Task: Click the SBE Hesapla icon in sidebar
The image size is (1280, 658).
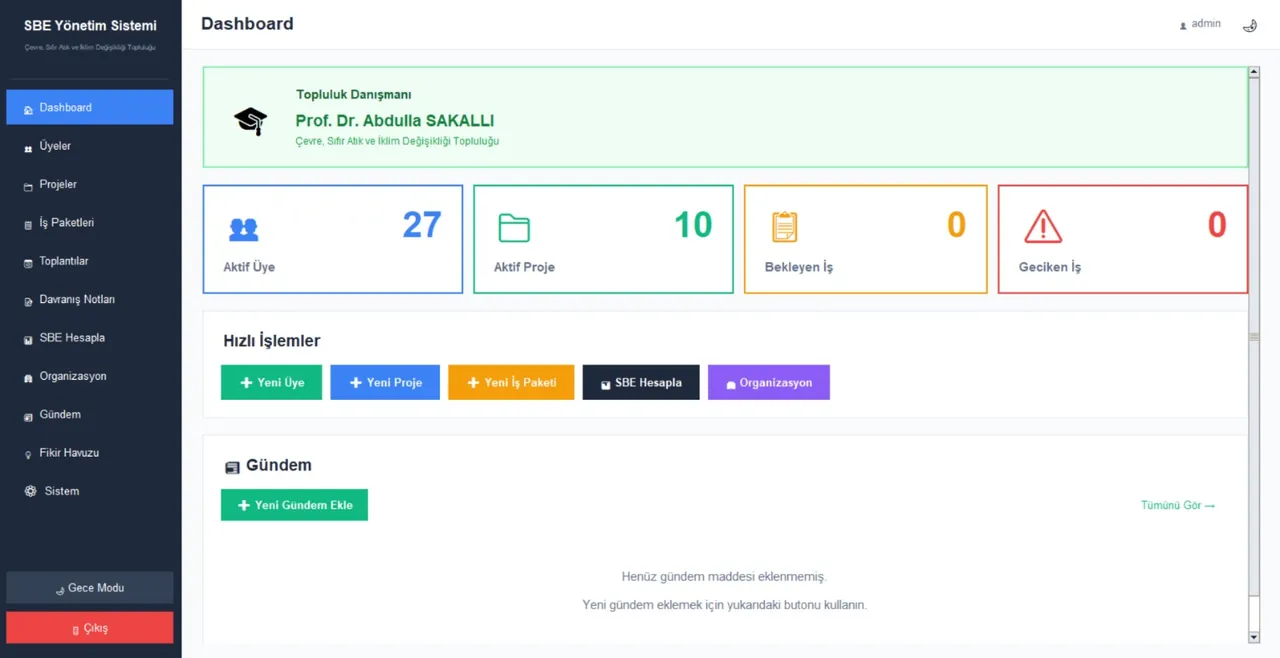Action: [x=29, y=339]
